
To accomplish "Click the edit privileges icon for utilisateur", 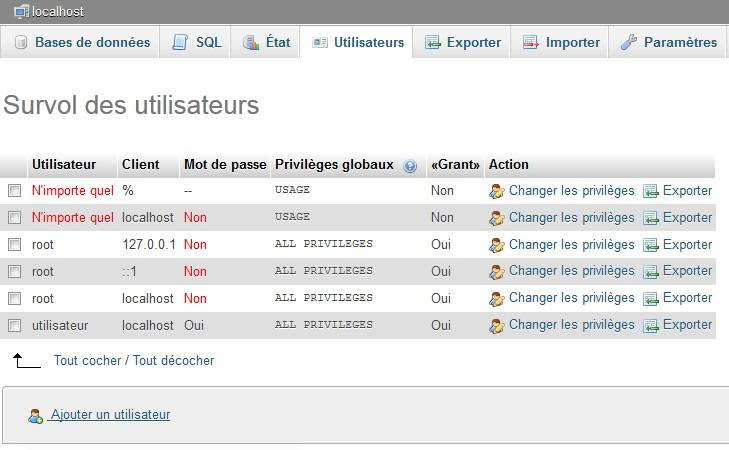I will point(497,325).
